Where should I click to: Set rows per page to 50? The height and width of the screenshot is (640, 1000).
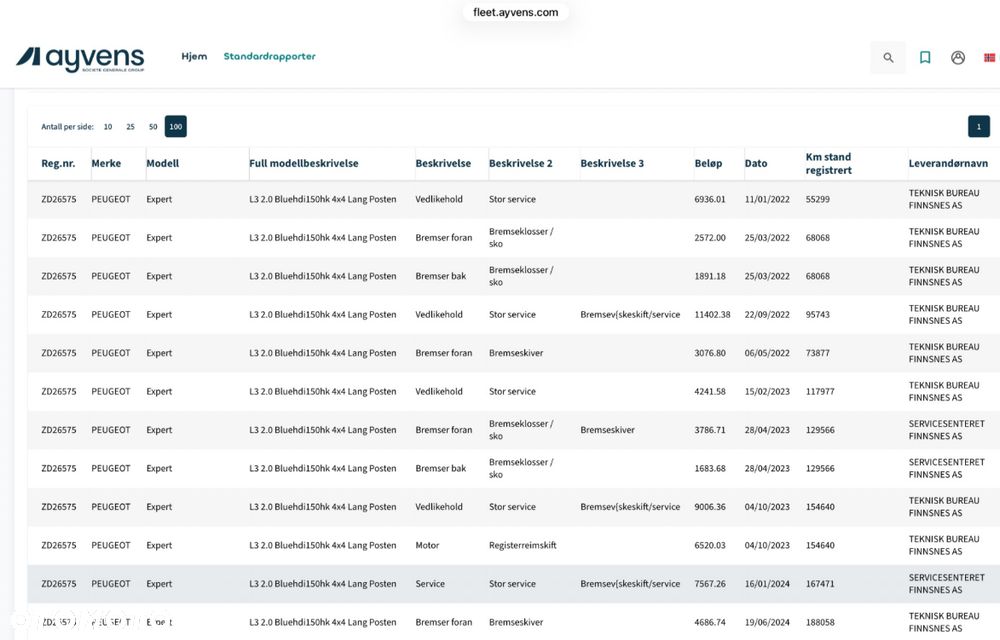(153, 127)
